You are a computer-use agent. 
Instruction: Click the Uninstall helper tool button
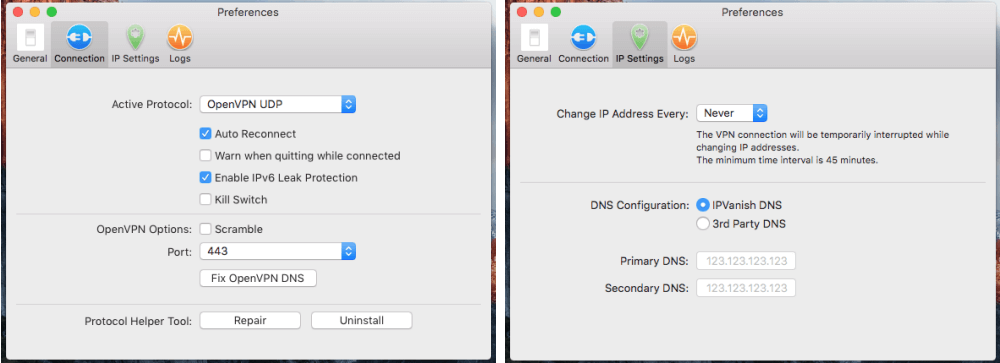click(x=362, y=320)
